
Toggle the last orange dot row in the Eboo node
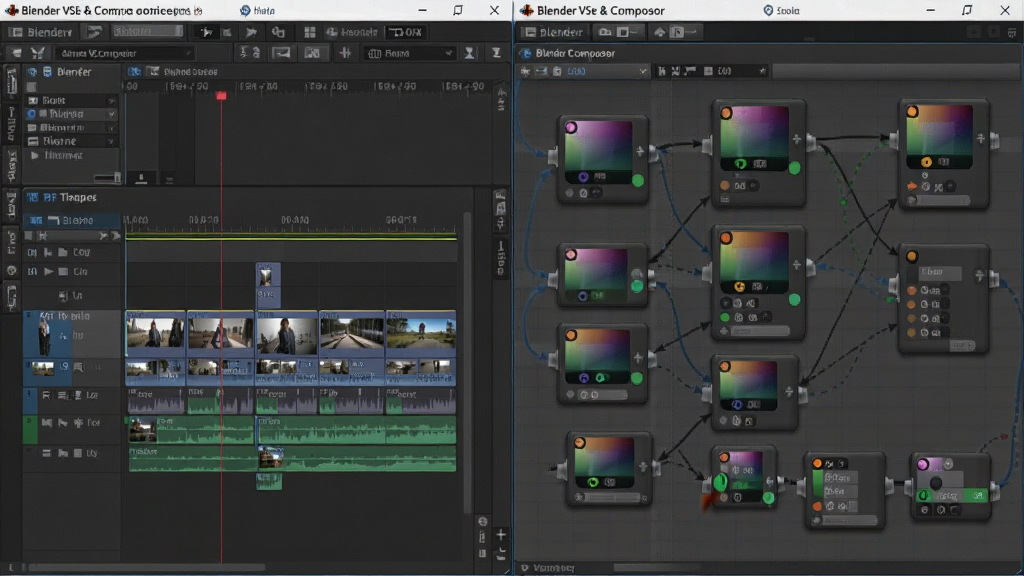[912, 332]
